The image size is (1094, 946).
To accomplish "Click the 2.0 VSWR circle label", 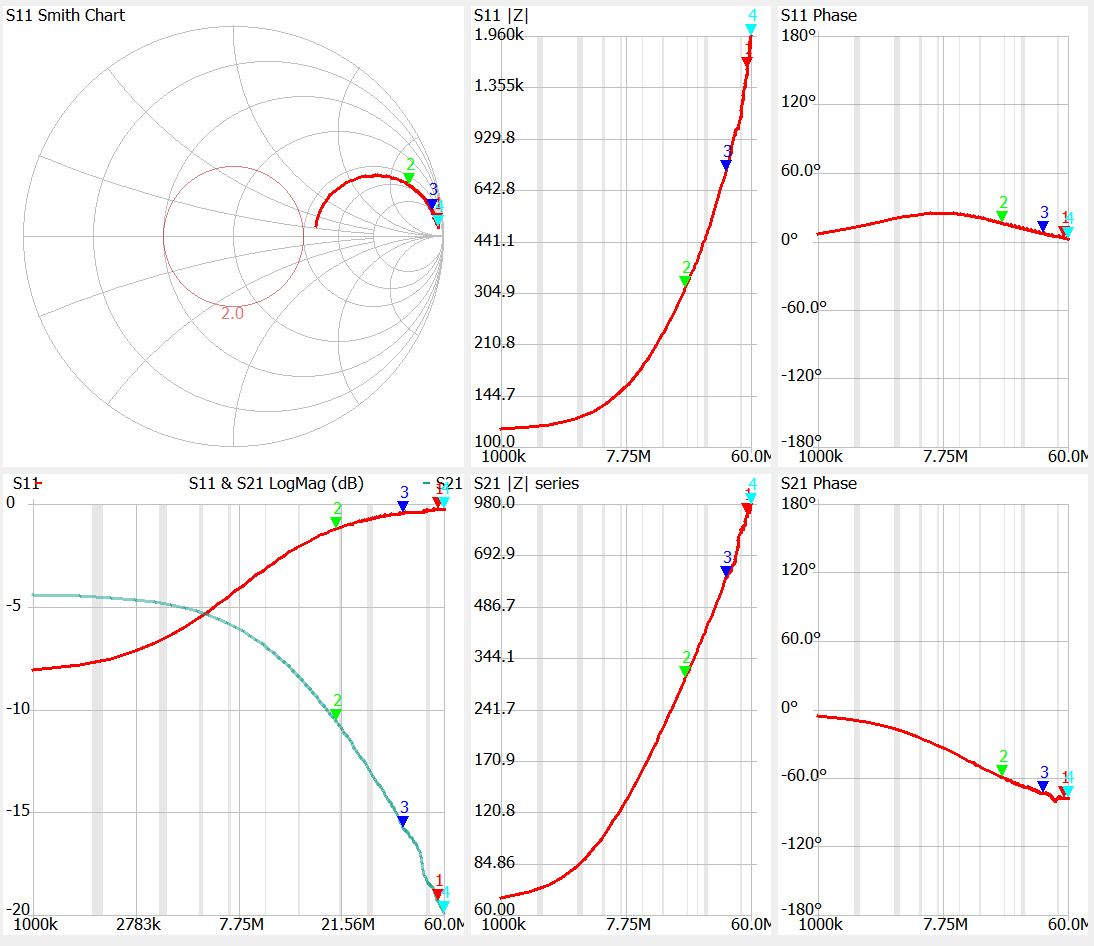I will click(232, 313).
